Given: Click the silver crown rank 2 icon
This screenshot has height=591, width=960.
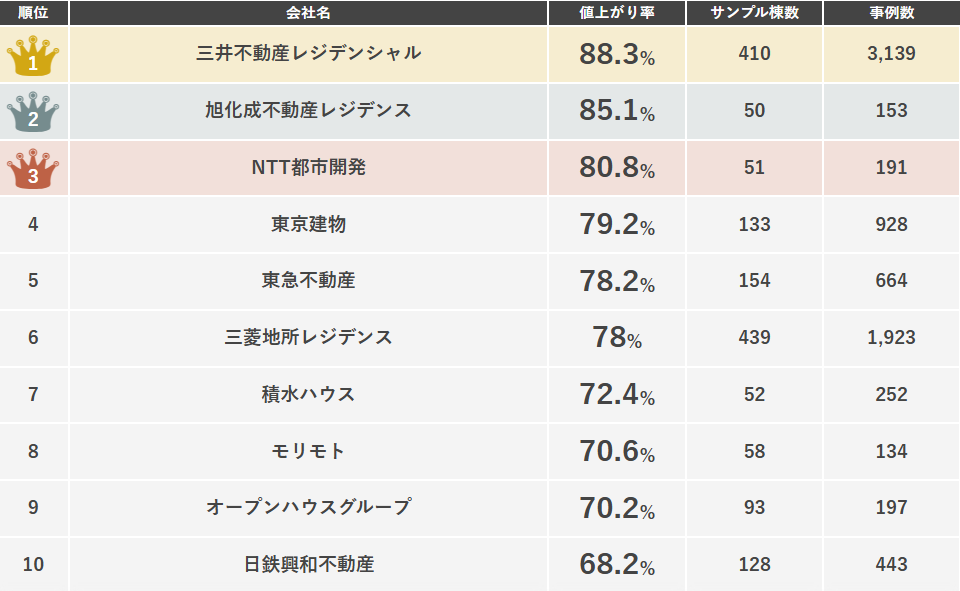Looking at the screenshot, I should tap(33, 112).
